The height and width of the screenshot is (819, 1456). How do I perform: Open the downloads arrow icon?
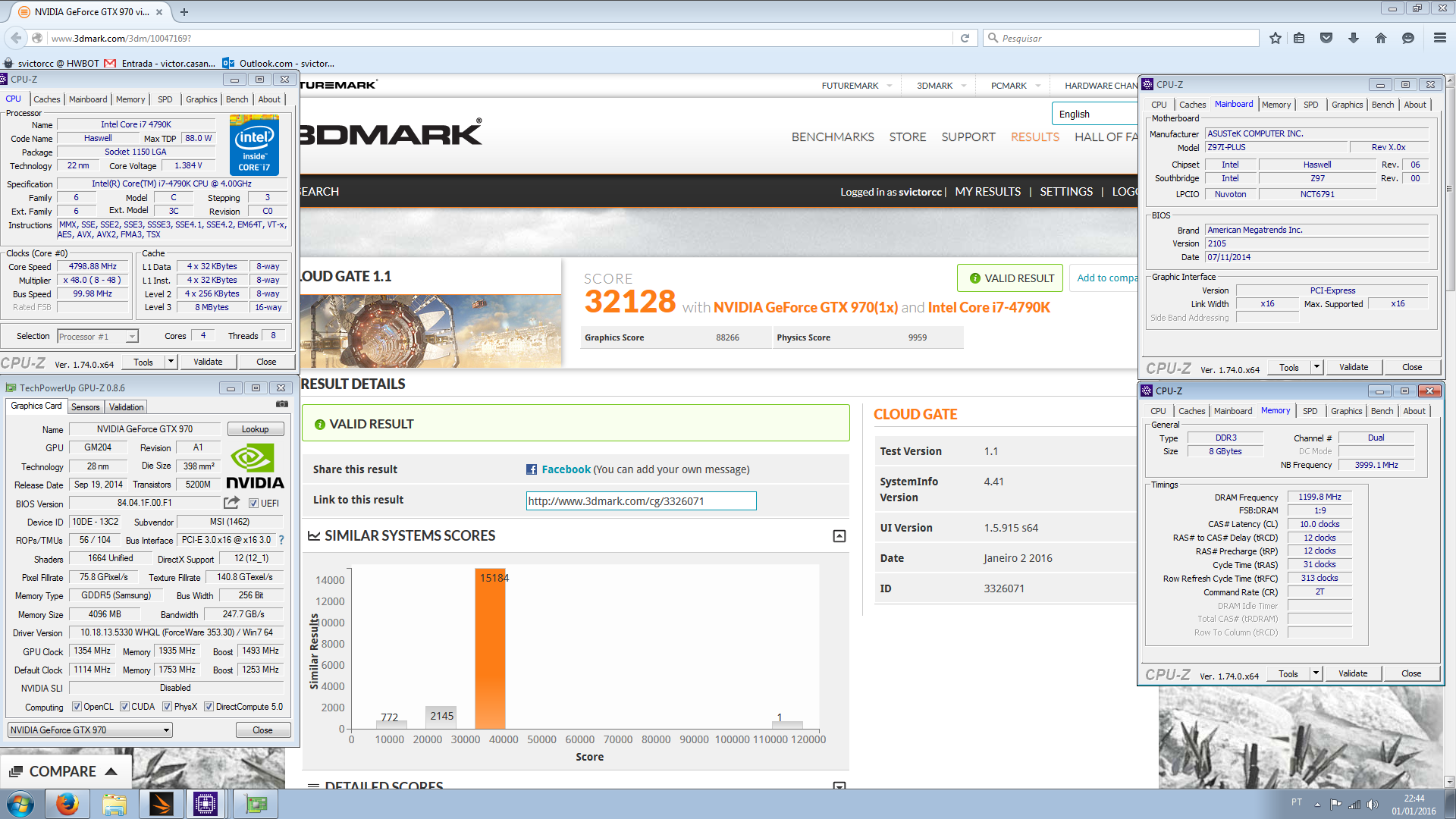1354,38
